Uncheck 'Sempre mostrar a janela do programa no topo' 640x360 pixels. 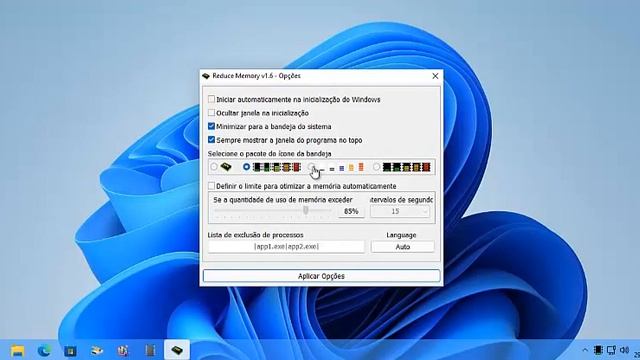point(211,140)
